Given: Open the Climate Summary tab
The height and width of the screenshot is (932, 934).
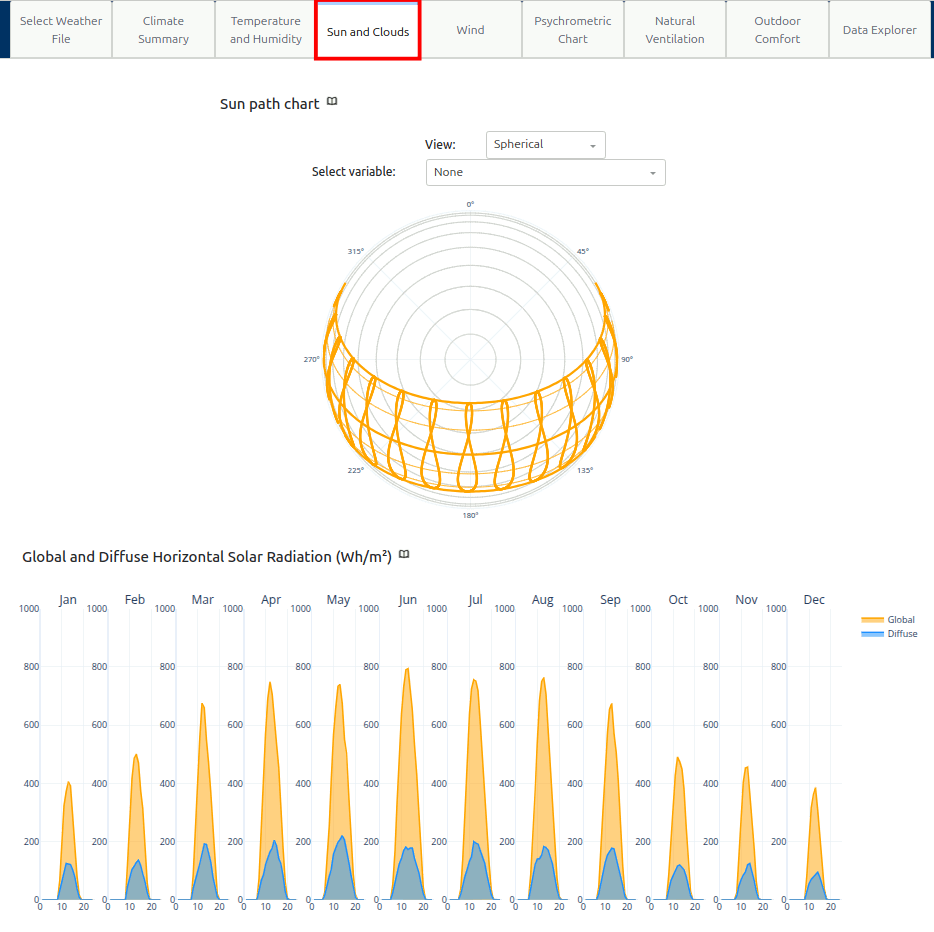Looking at the screenshot, I should 163,30.
